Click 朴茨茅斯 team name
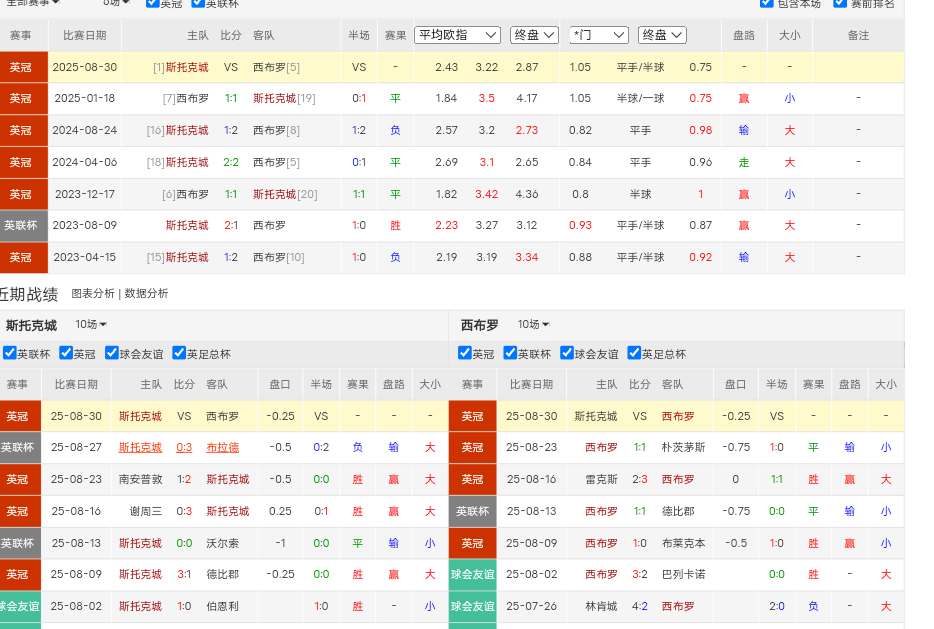Viewport: 934px width, 629px height. [684, 447]
